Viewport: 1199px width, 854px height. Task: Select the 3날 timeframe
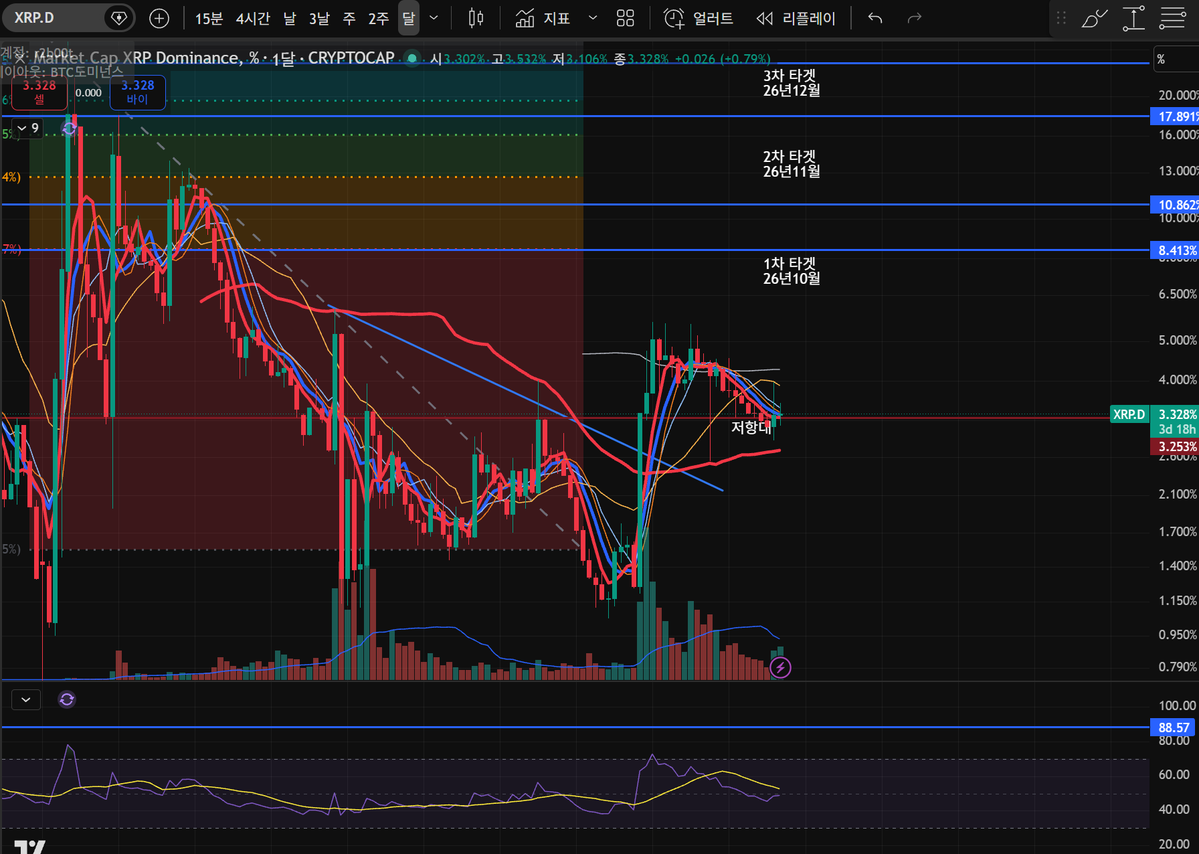coord(319,18)
